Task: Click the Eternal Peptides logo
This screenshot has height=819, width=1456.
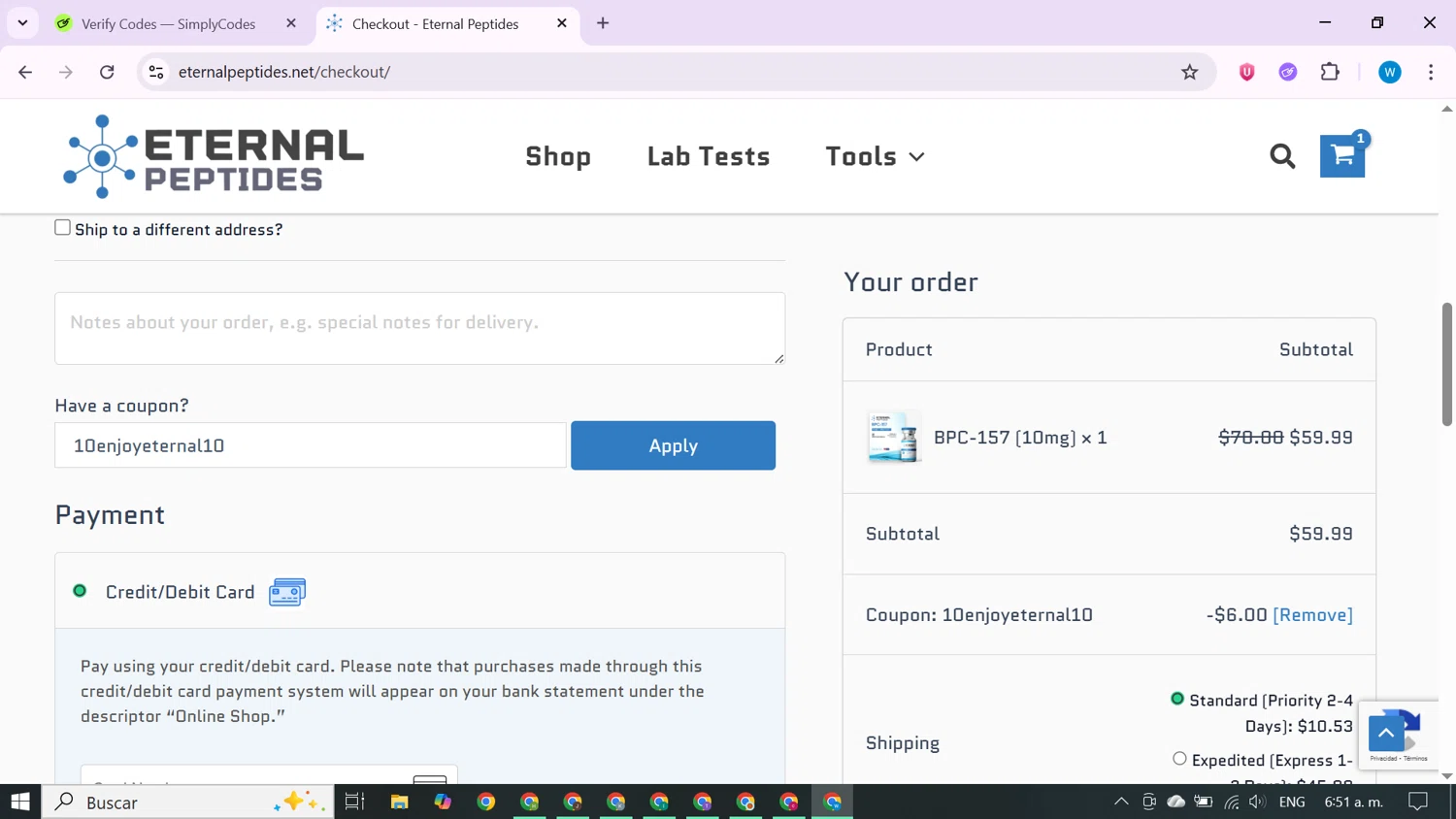Action: pos(214,157)
